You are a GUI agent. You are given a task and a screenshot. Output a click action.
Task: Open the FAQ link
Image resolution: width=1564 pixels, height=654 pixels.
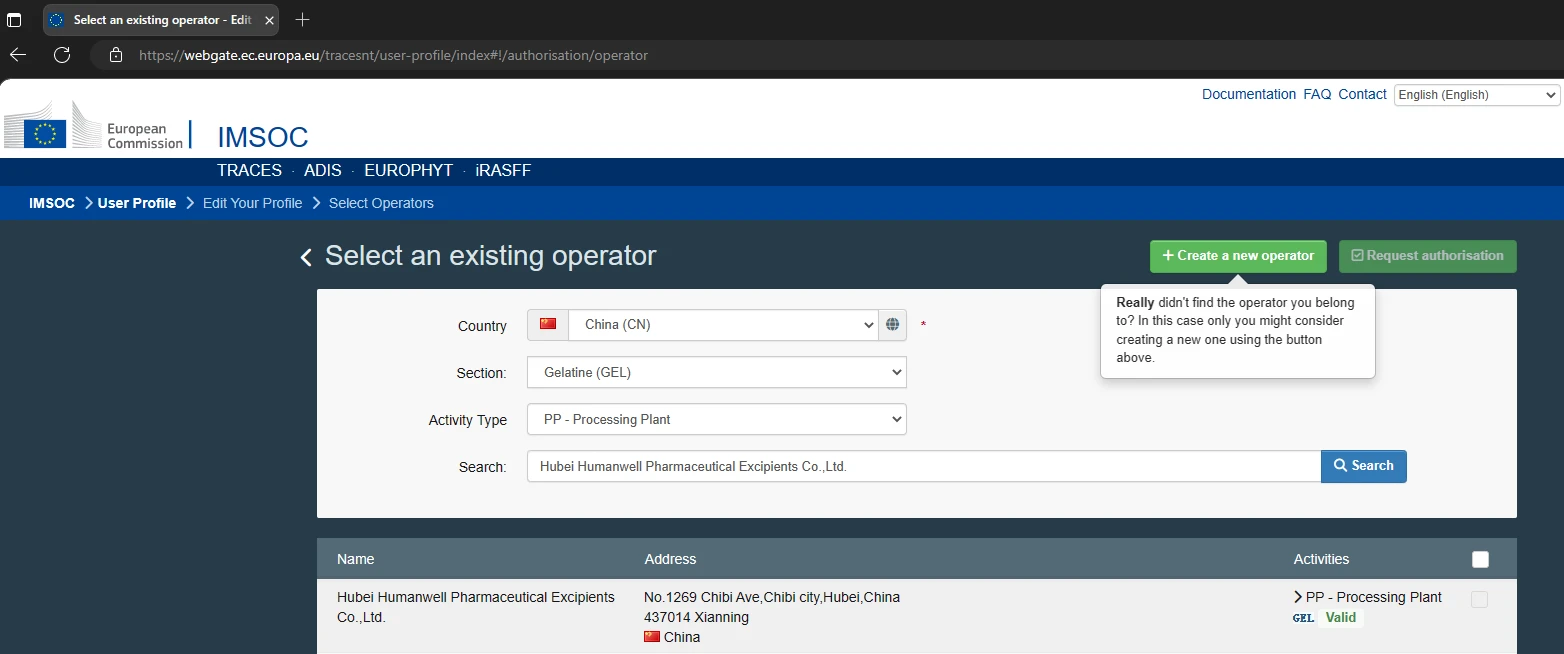coord(1317,94)
